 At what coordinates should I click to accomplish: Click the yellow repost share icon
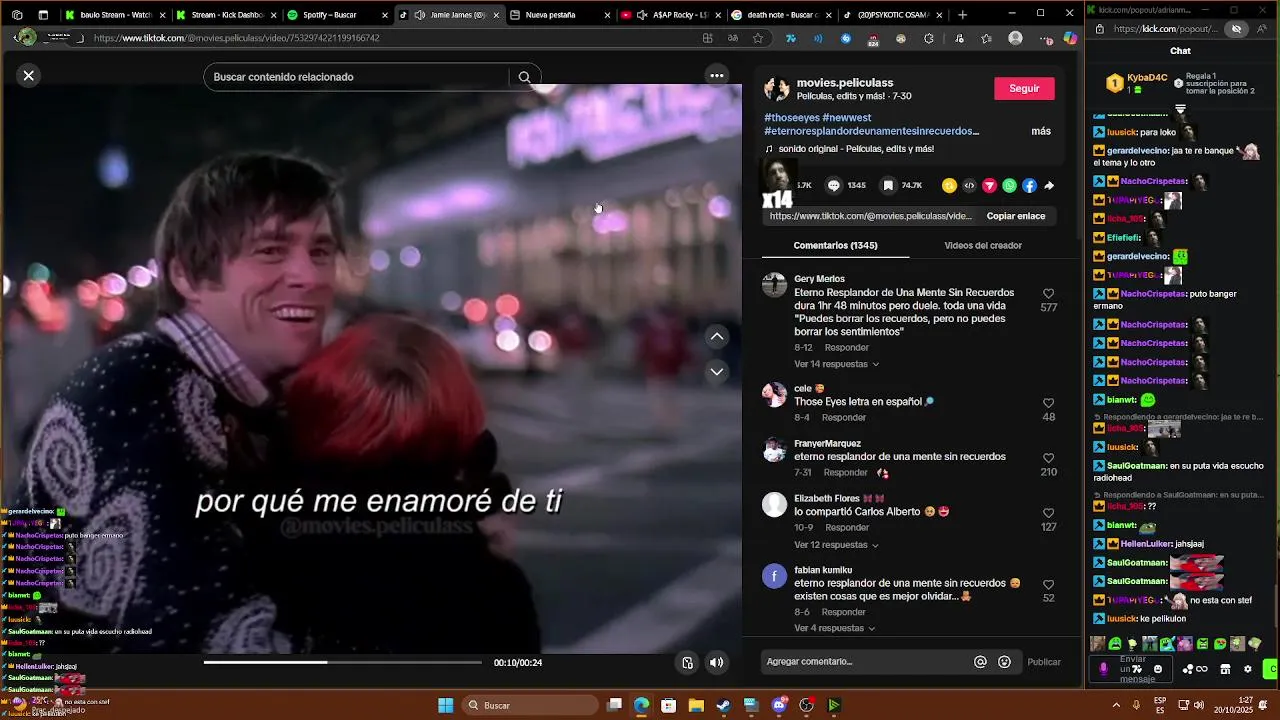(x=949, y=185)
